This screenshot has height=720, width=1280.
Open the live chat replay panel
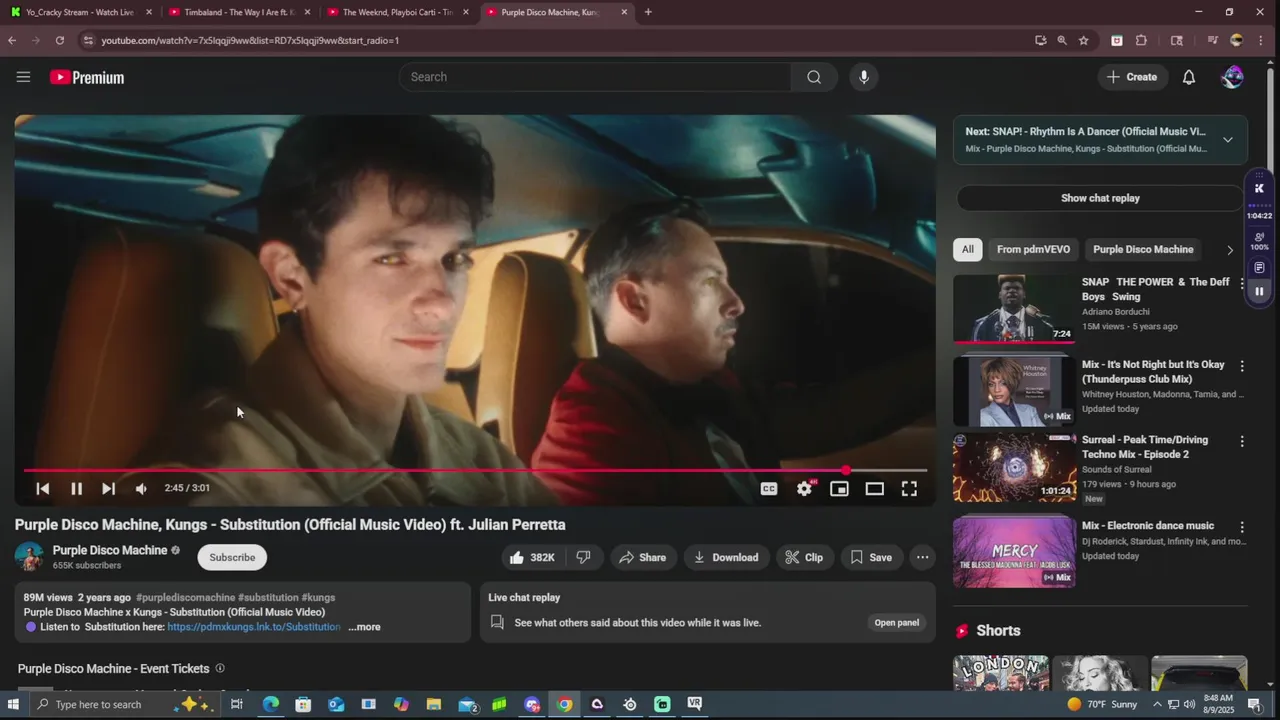(x=897, y=622)
